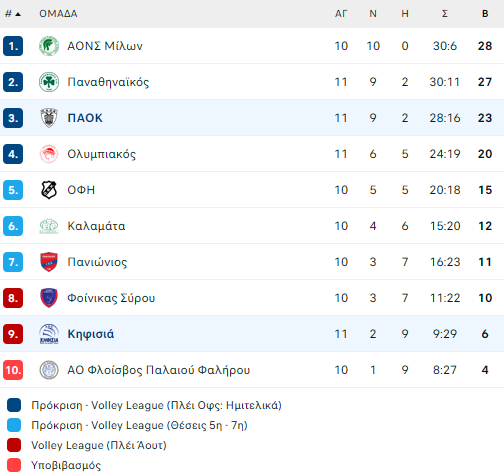Click the ΟΦΗ black shield logo
The image size is (504, 475).
(49, 190)
